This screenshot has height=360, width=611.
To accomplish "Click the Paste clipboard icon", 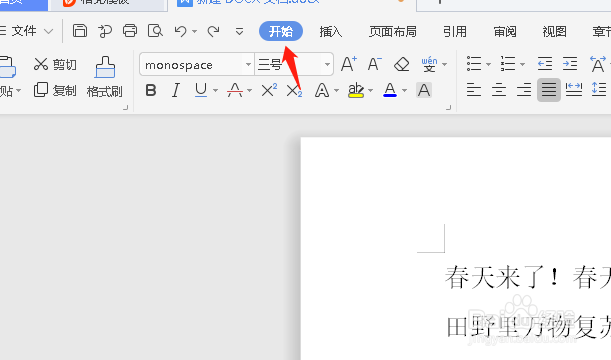I will pos(7,67).
